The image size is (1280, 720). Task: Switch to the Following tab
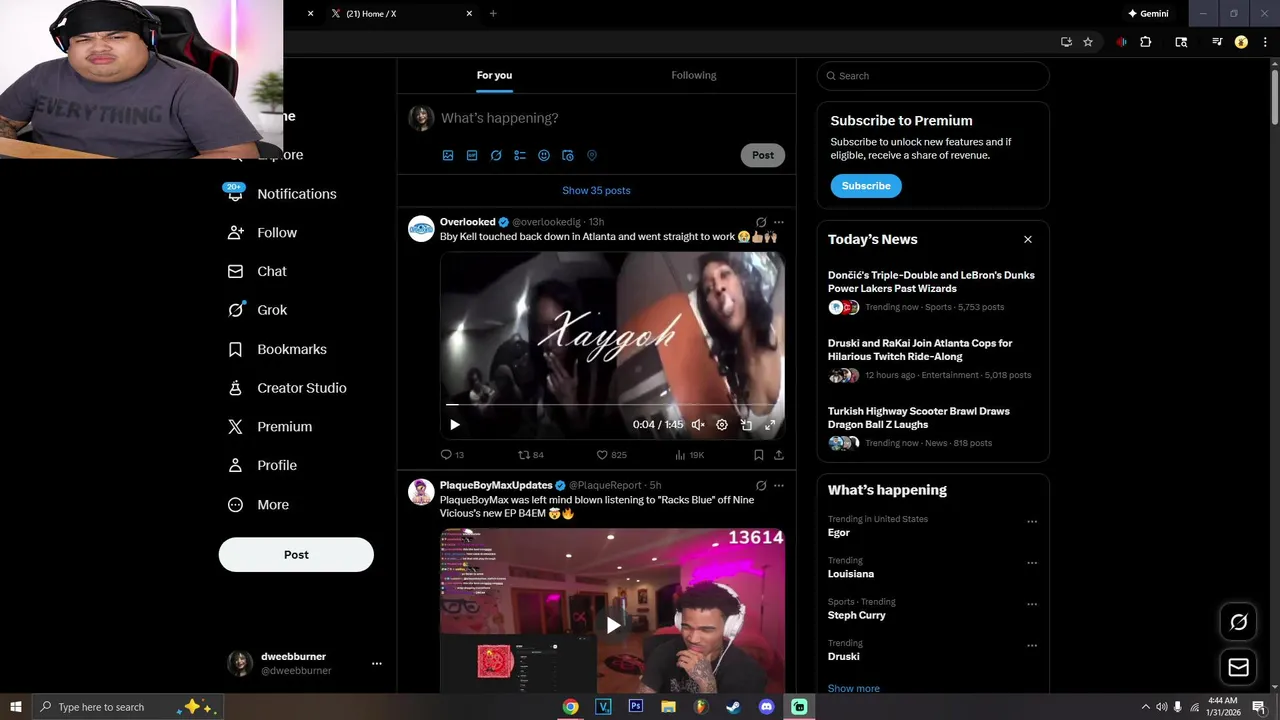click(694, 75)
